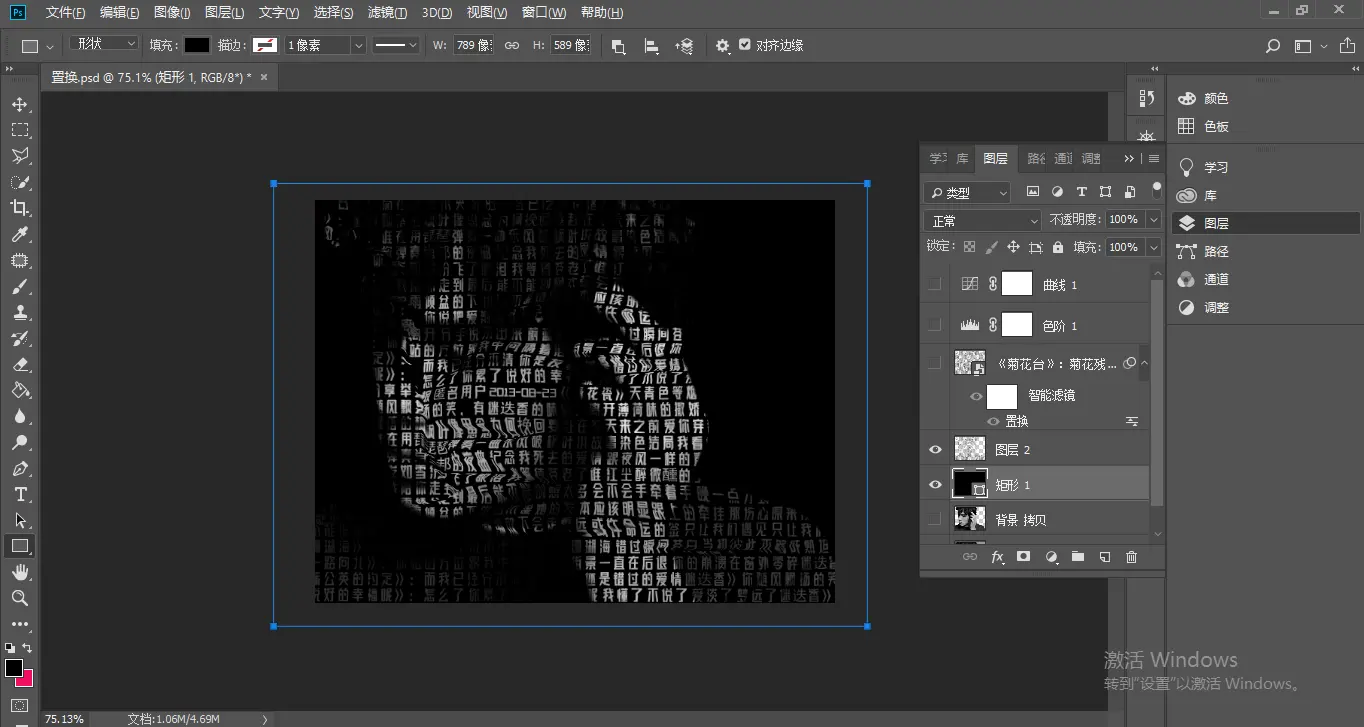Delete layer using trash icon
This screenshot has width=1364, height=727.
click(x=1131, y=557)
